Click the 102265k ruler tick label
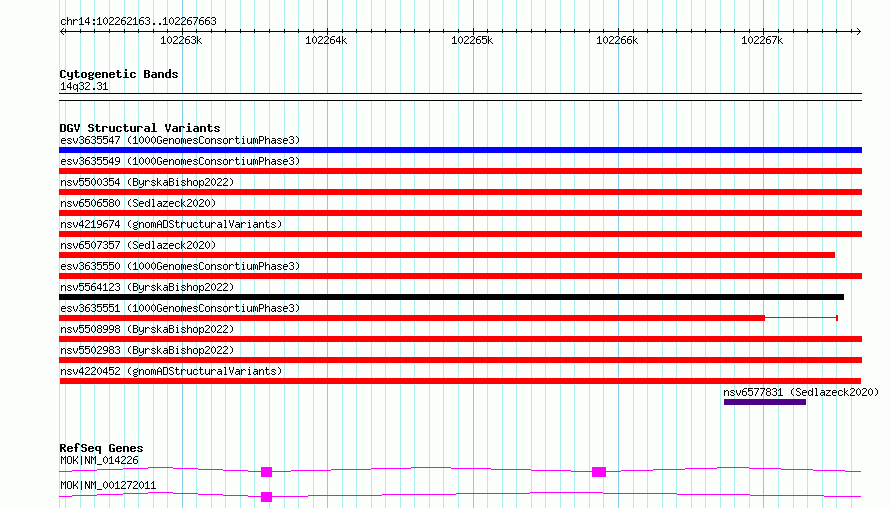 point(472,40)
